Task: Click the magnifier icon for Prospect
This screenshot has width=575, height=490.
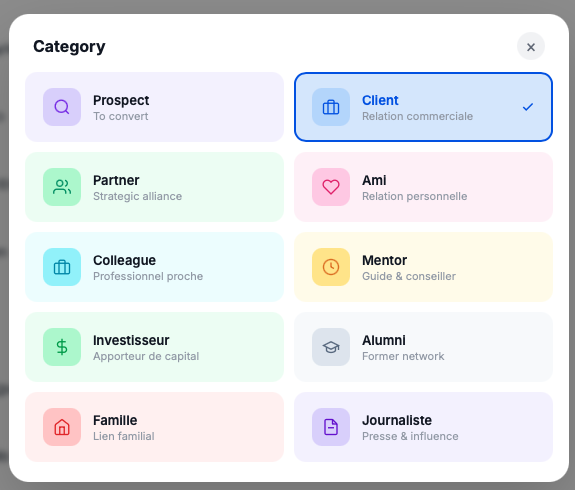Action: pyautogui.click(x=62, y=107)
